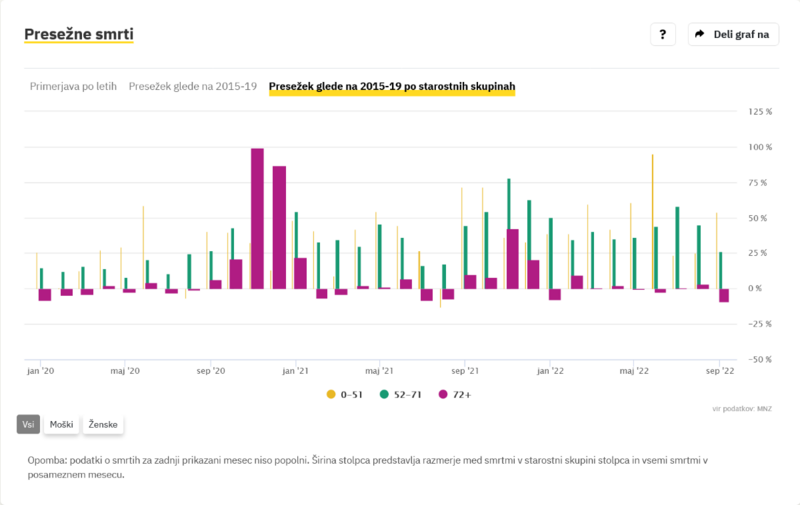800x505 pixels.
Task: Select the Presežek glede na 2015-19 tab
Action: click(x=193, y=87)
